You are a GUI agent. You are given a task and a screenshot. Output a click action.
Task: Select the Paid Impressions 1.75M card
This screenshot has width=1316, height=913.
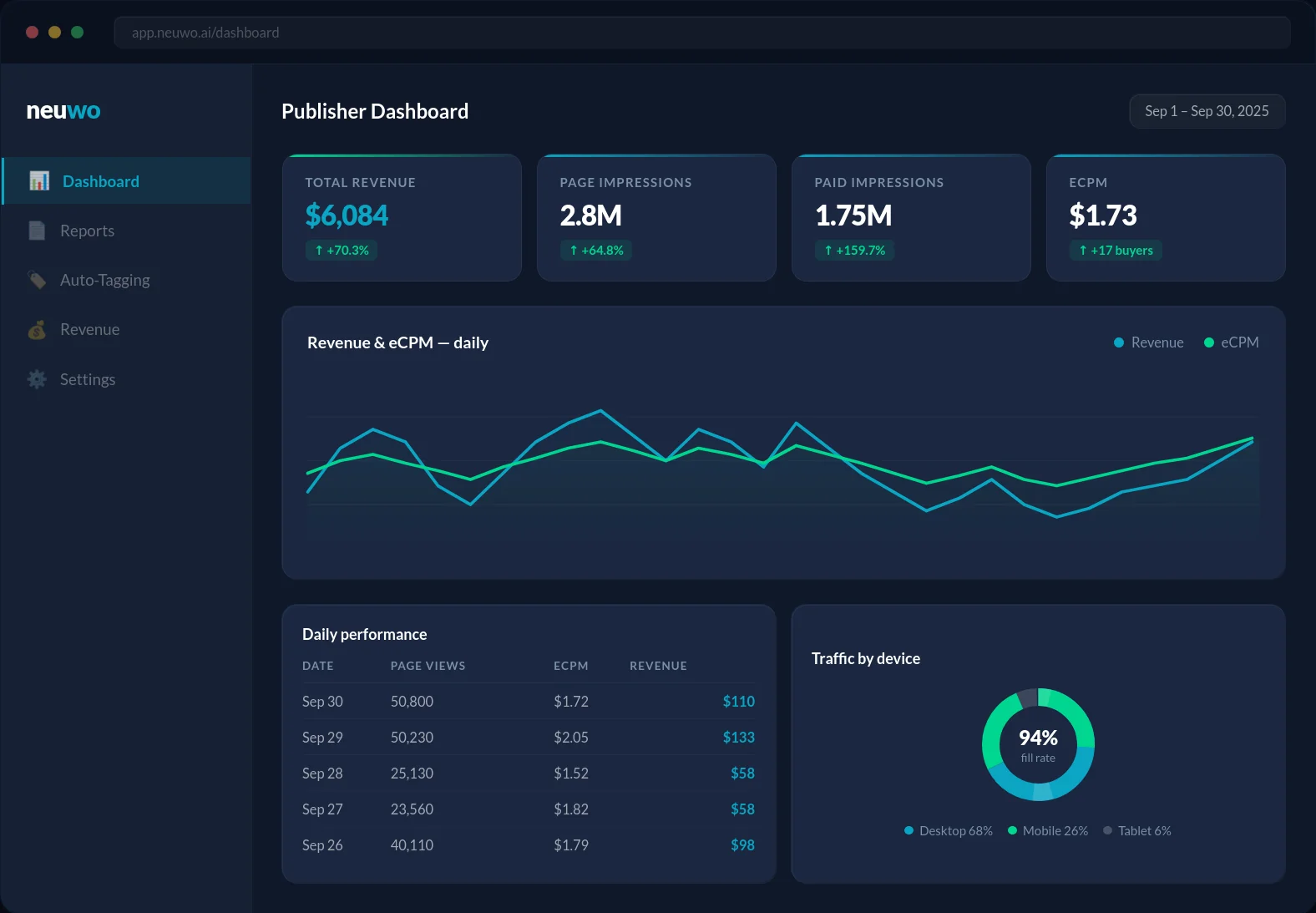pos(911,217)
